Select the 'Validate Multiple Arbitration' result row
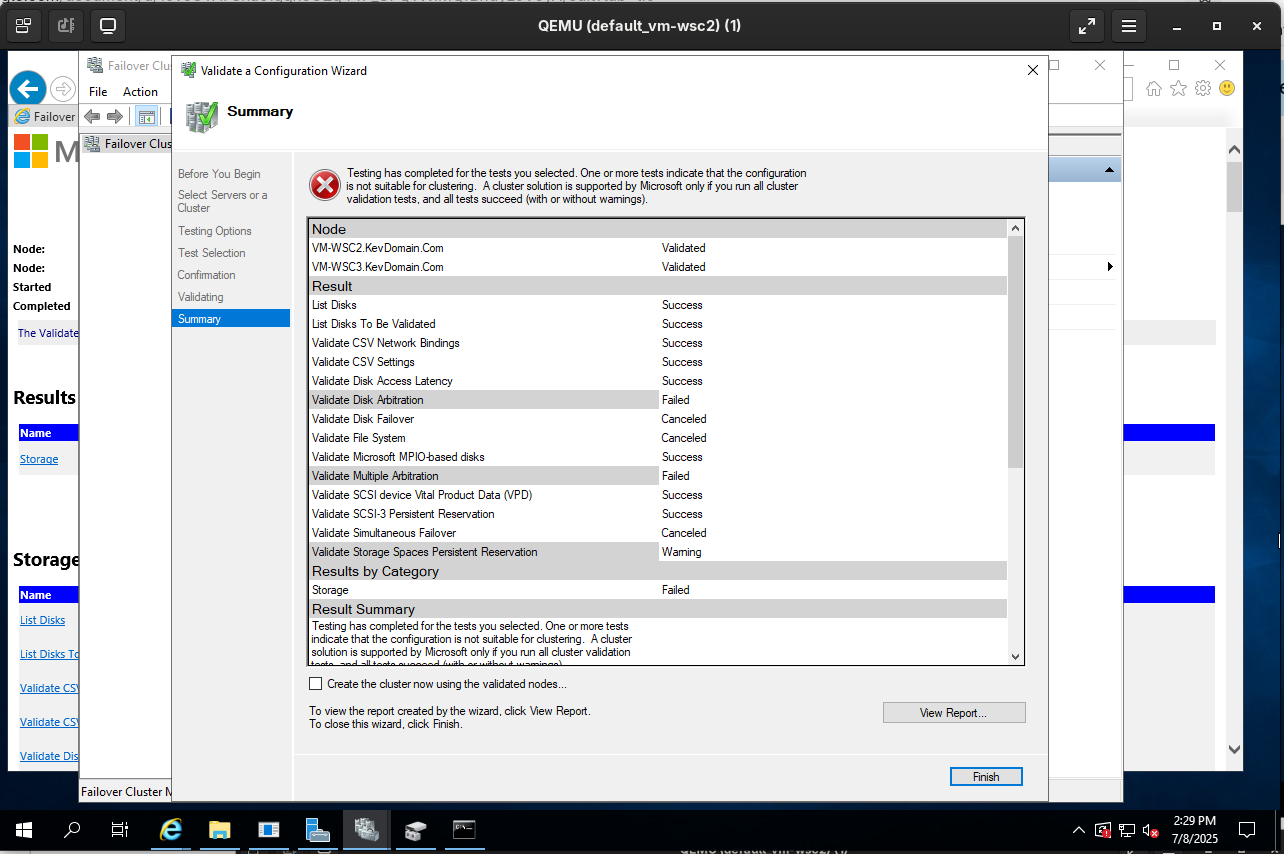 (x=658, y=476)
